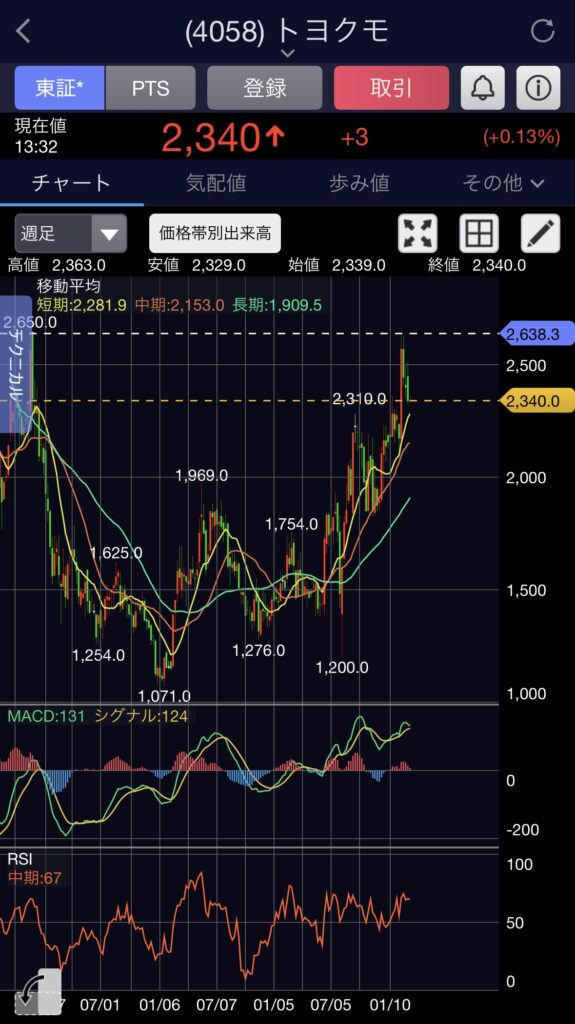575x1024 pixels.
Task: Go back with the left arrow
Action: coord(24,31)
